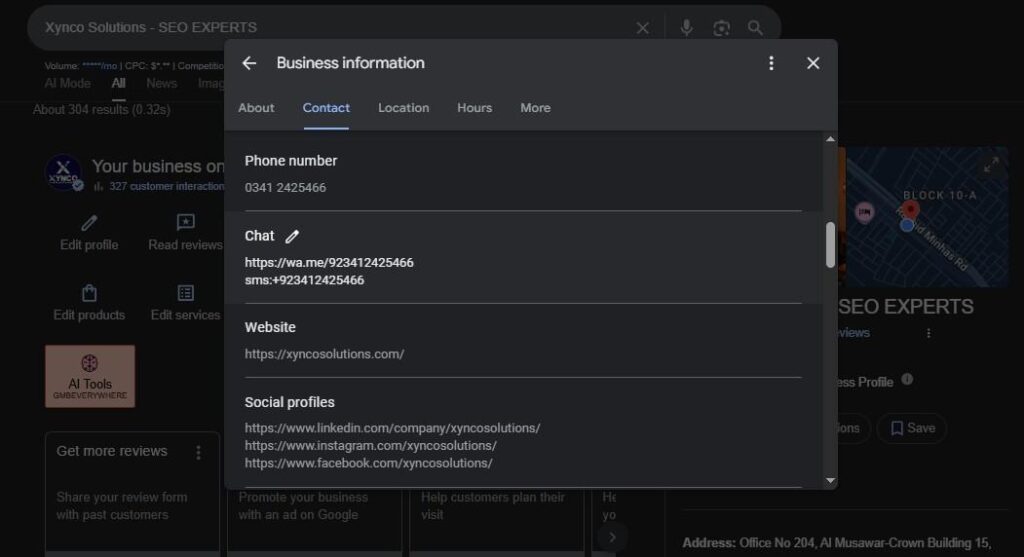
Task: Click the Save button in knowledge panel
Action: (912, 428)
